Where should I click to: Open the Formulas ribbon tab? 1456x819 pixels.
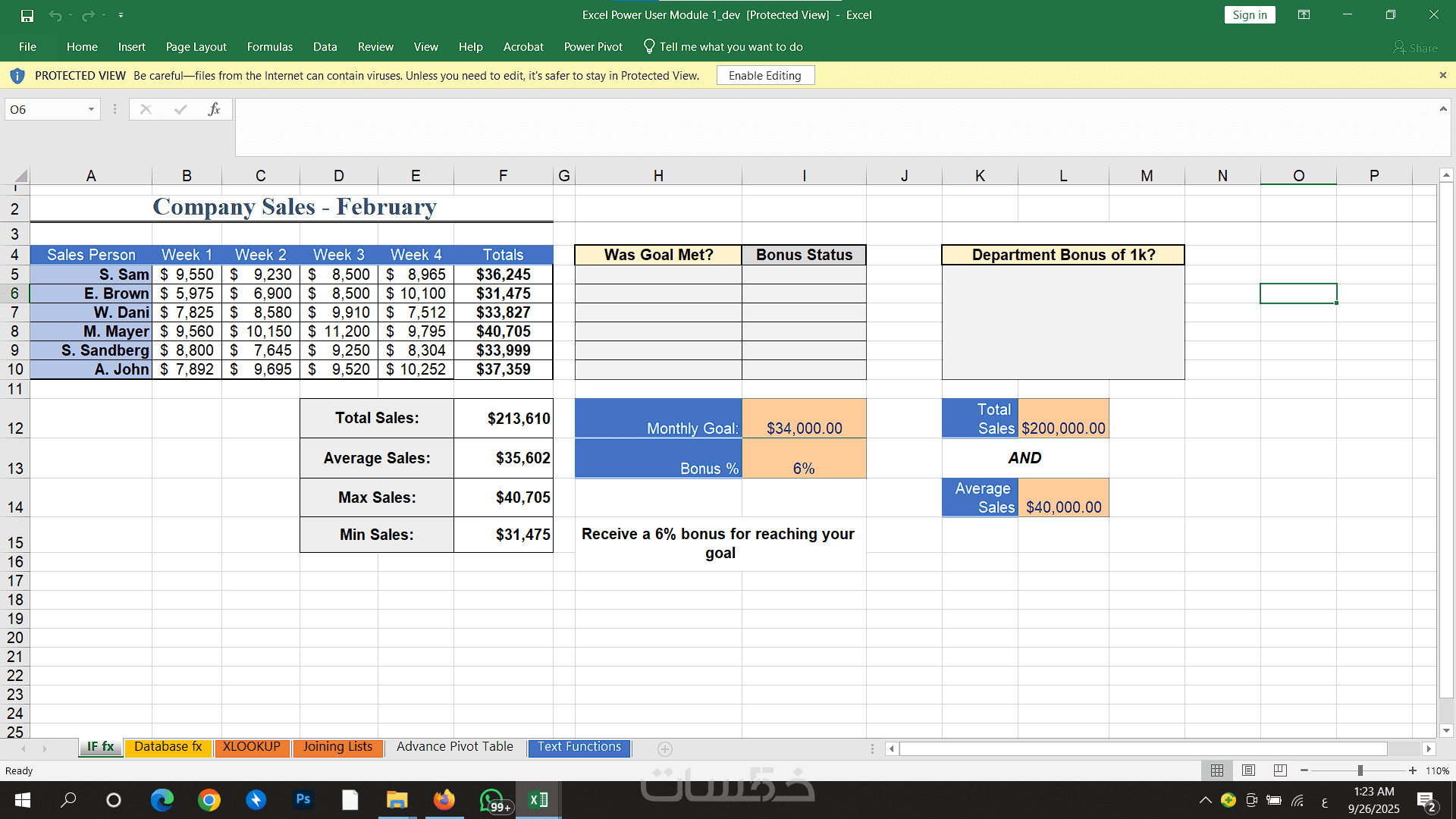point(269,47)
